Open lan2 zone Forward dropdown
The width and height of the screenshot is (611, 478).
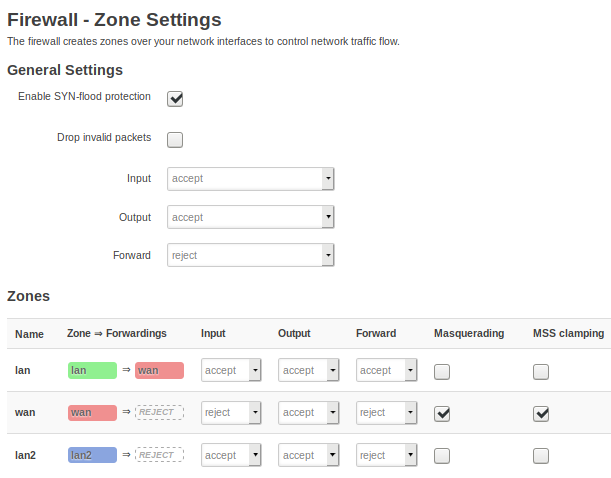(387, 455)
